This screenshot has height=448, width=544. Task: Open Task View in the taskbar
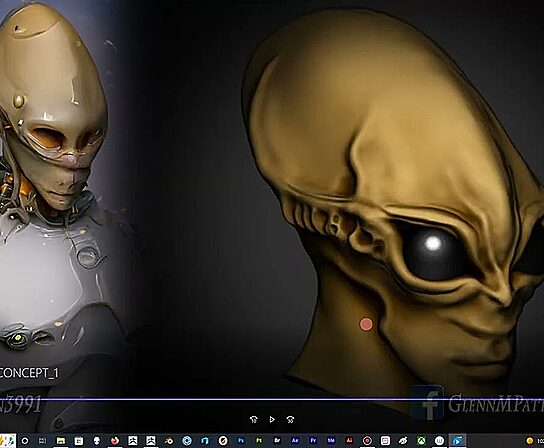click(42, 441)
